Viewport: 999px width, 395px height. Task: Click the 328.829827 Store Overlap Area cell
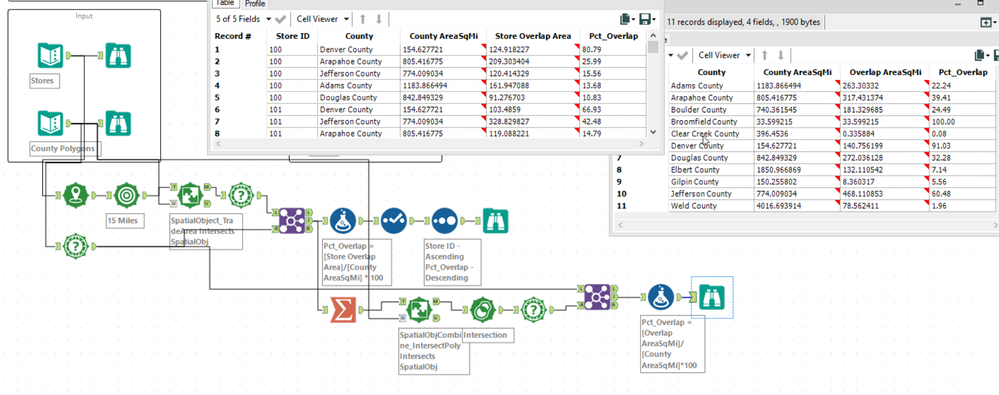tap(533, 122)
